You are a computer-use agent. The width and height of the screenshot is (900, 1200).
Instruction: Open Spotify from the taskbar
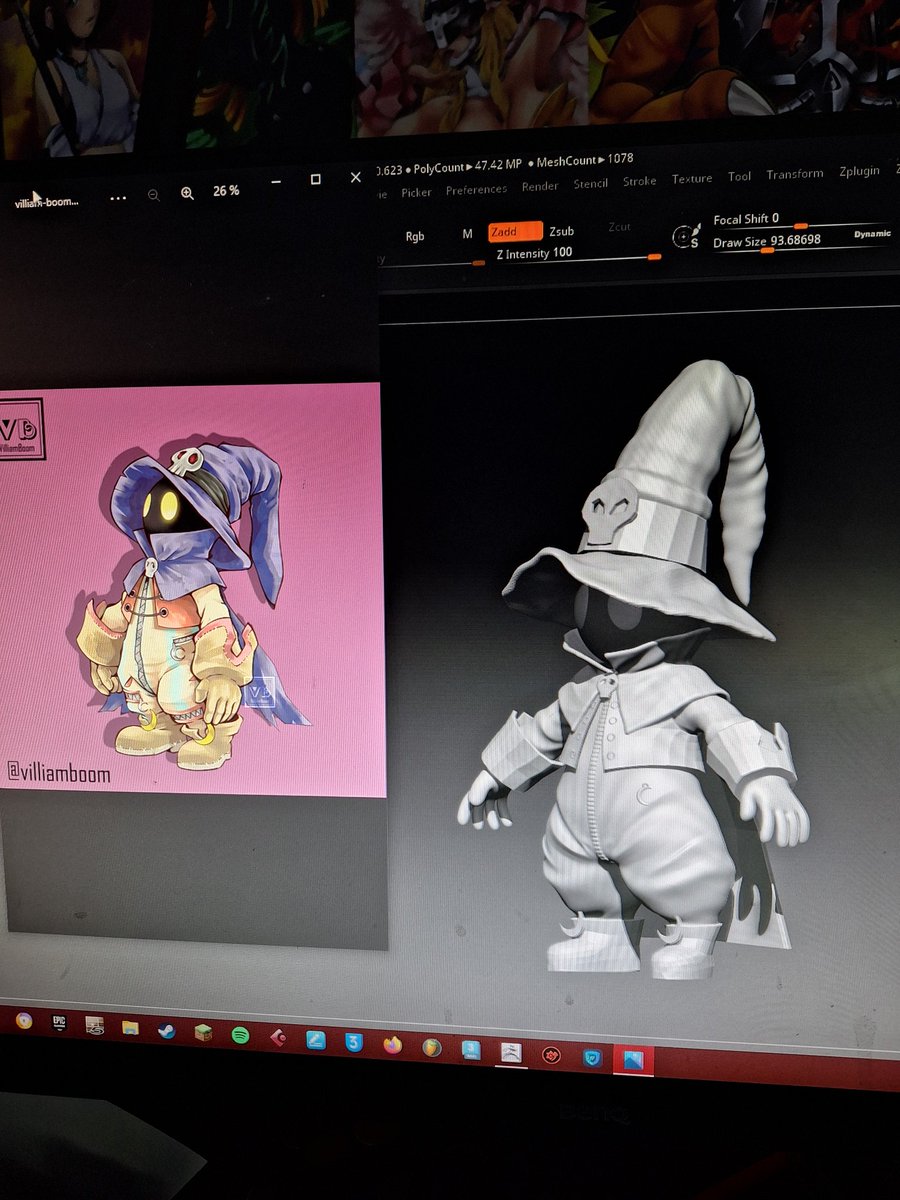coord(240,1036)
